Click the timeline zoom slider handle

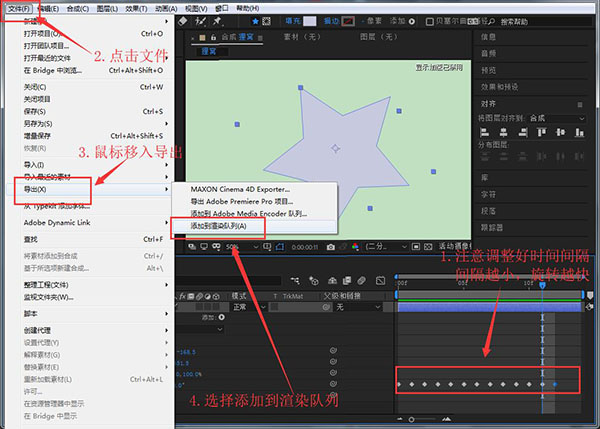click(411, 419)
